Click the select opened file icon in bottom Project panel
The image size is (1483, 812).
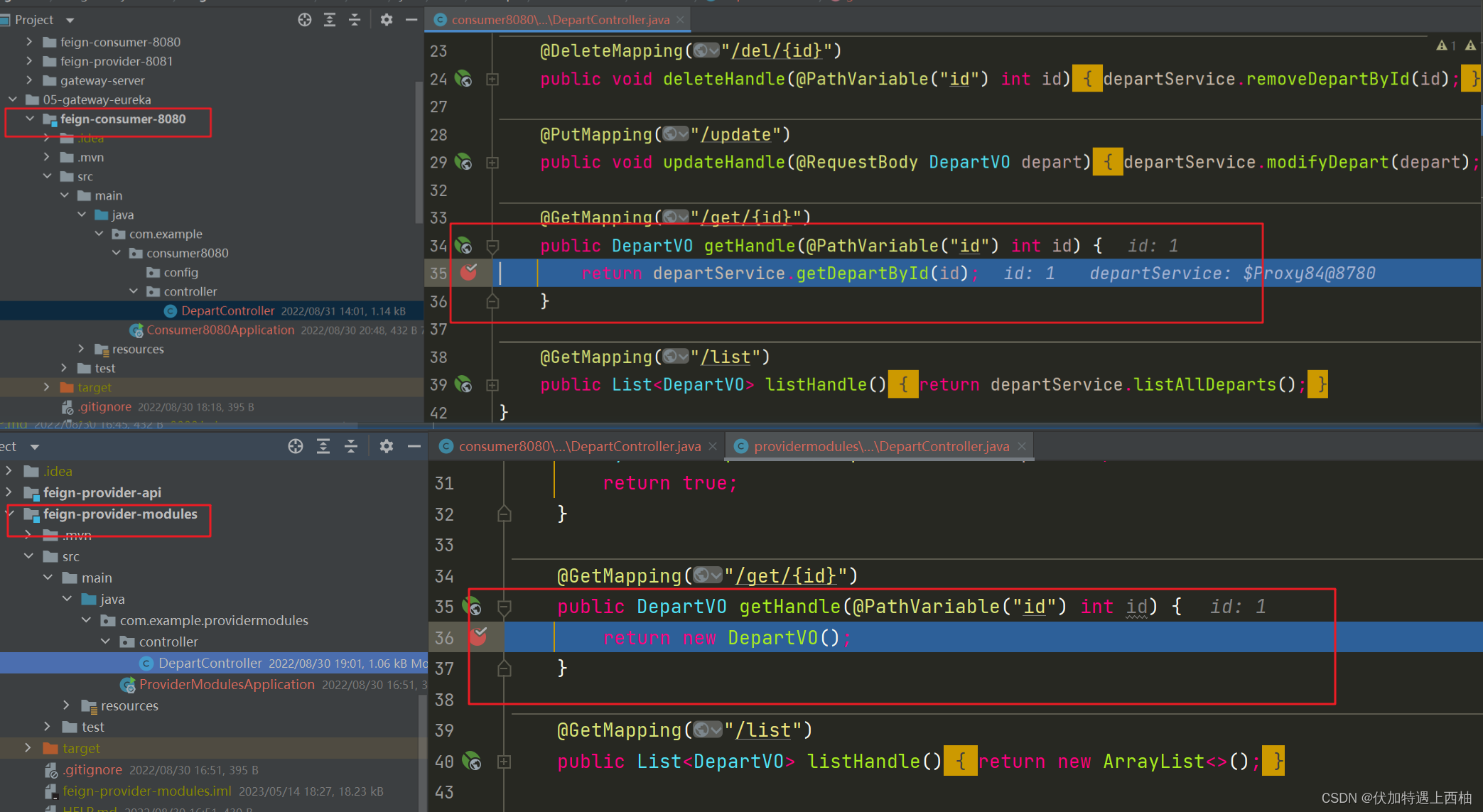(x=296, y=446)
